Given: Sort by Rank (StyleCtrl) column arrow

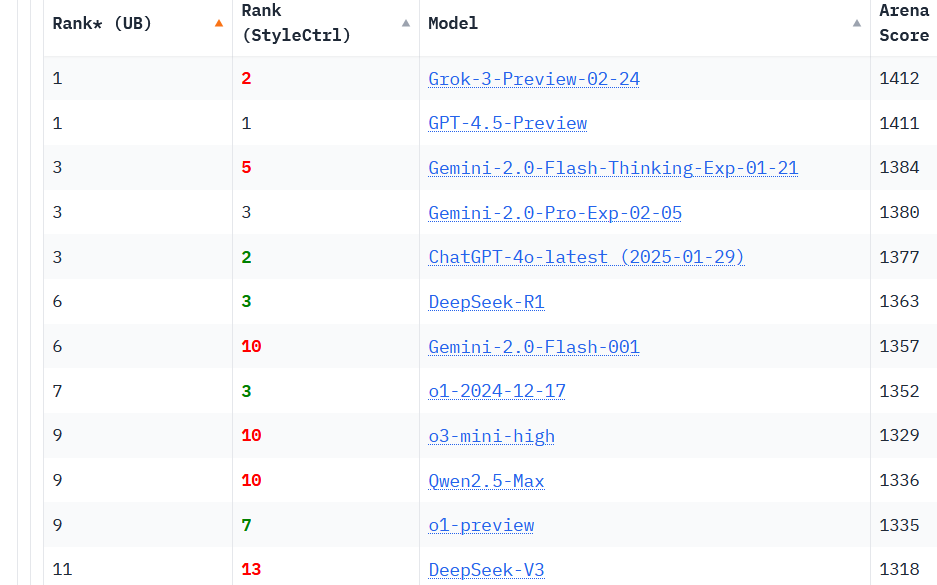Looking at the screenshot, I should click(406, 23).
